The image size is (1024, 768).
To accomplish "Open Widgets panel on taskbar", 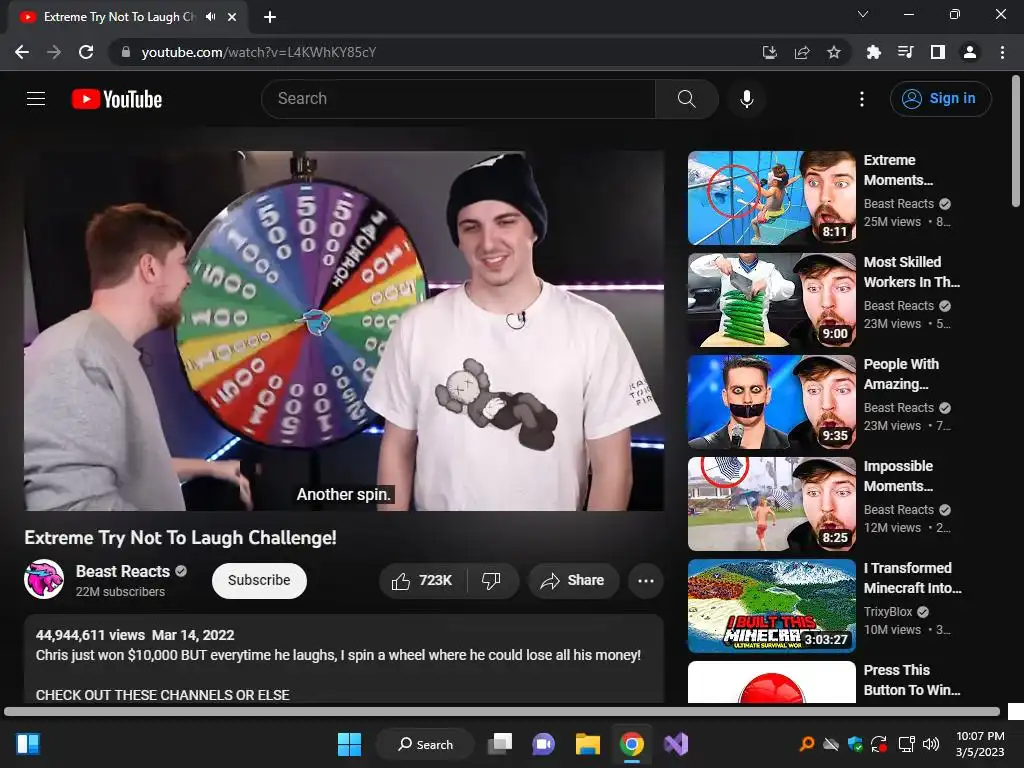I will [x=28, y=744].
